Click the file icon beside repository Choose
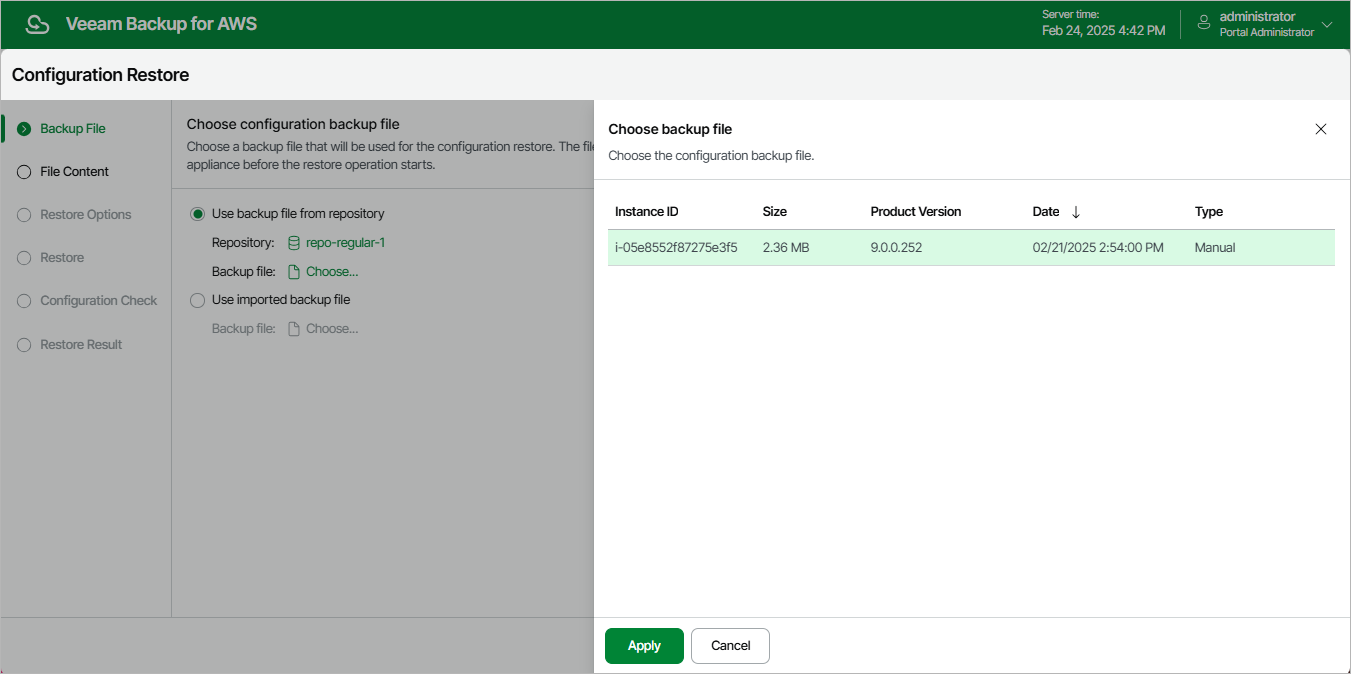 pyautogui.click(x=294, y=272)
